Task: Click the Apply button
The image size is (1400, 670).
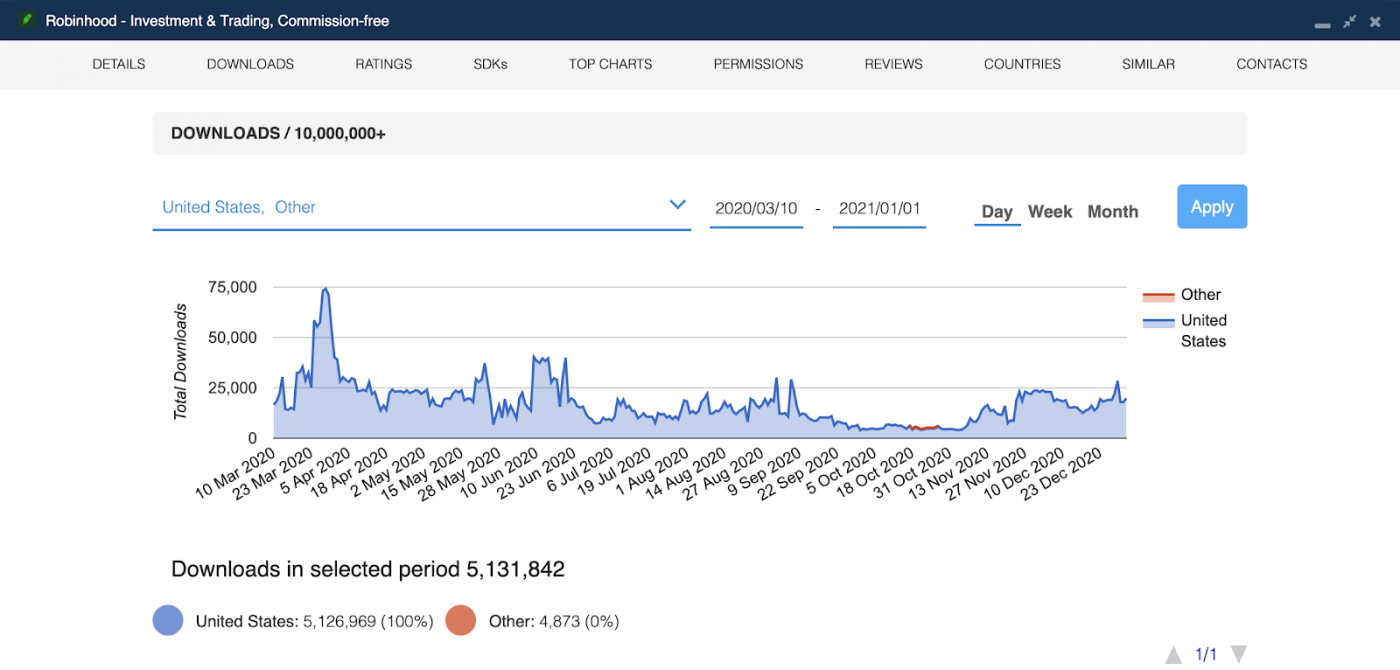Action: [1211, 206]
